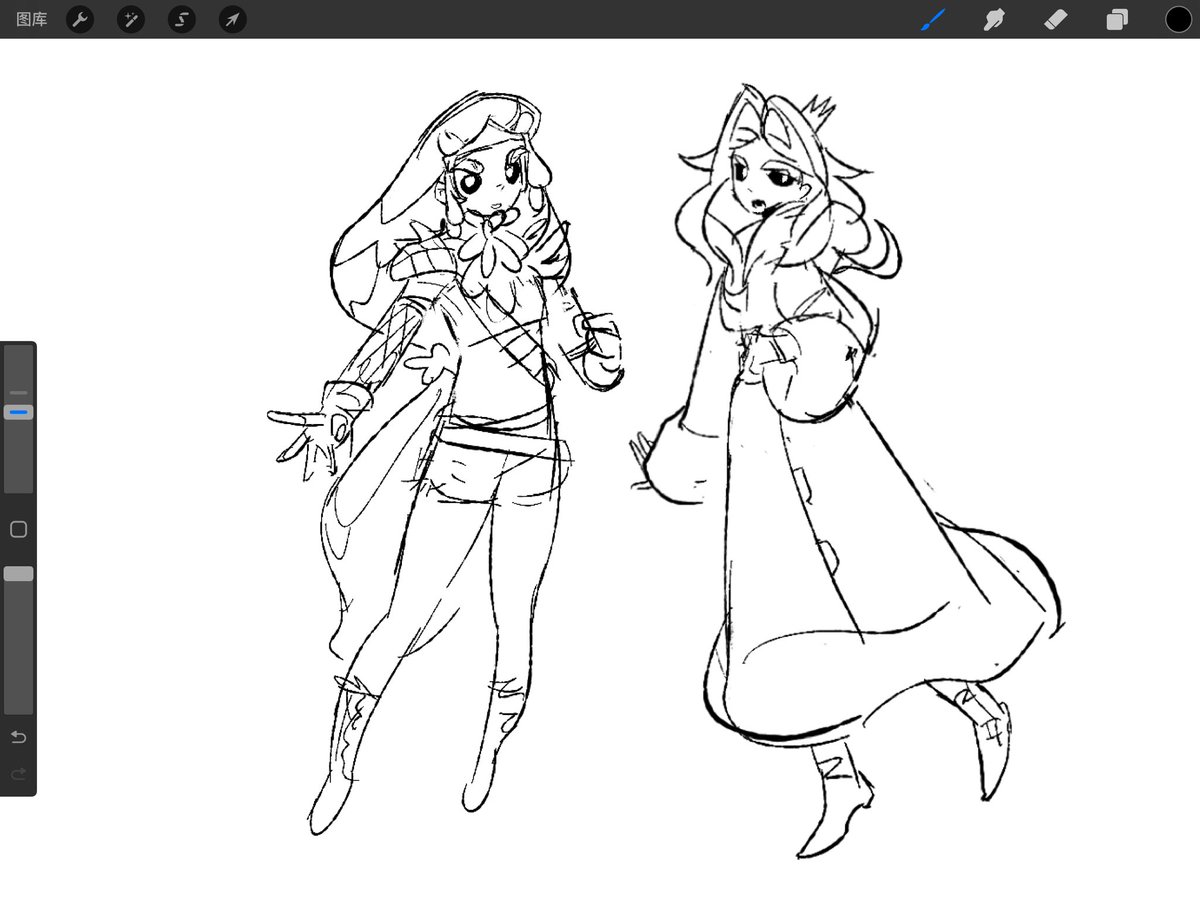
Task: Open the 图库 gallery
Action: (32, 19)
